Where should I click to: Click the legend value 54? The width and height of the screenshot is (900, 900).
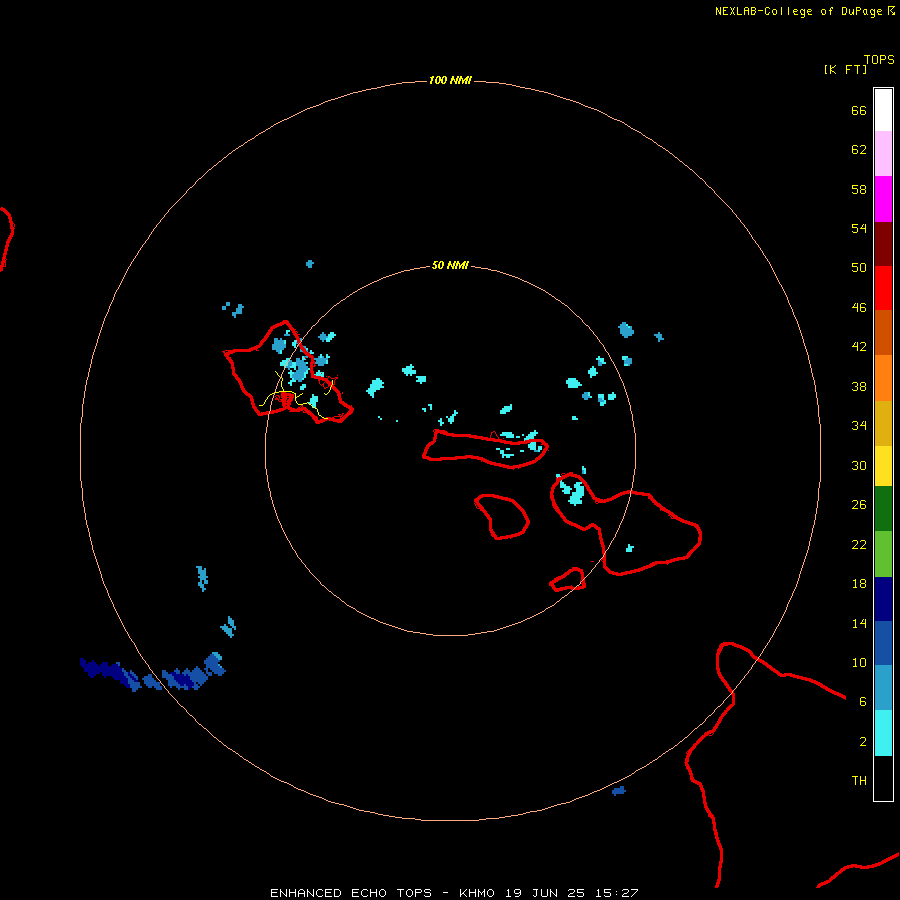(859, 228)
